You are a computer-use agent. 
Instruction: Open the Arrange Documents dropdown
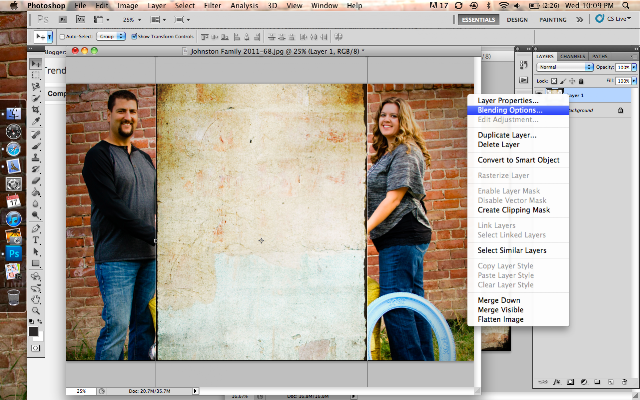[x=158, y=20]
